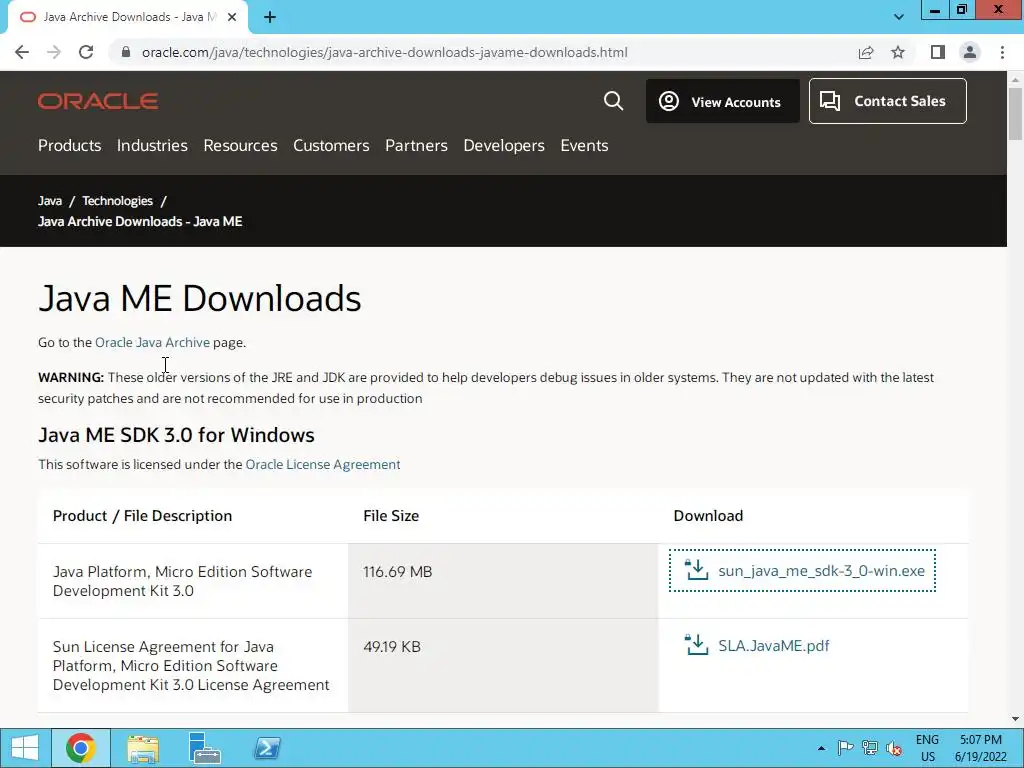Image resolution: width=1024 pixels, height=768 pixels.
Task: Click network tray icon
Action: click(x=870, y=748)
